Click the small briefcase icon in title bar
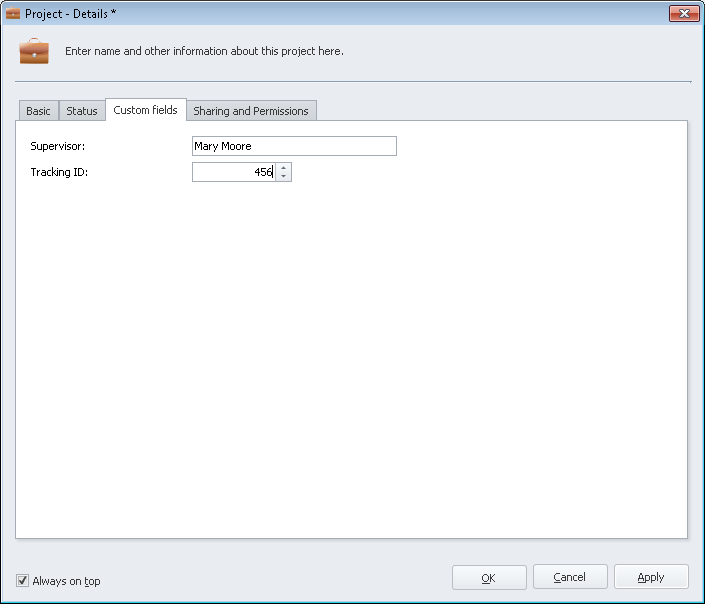The height and width of the screenshot is (604, 705). click(x=13, y=14)
